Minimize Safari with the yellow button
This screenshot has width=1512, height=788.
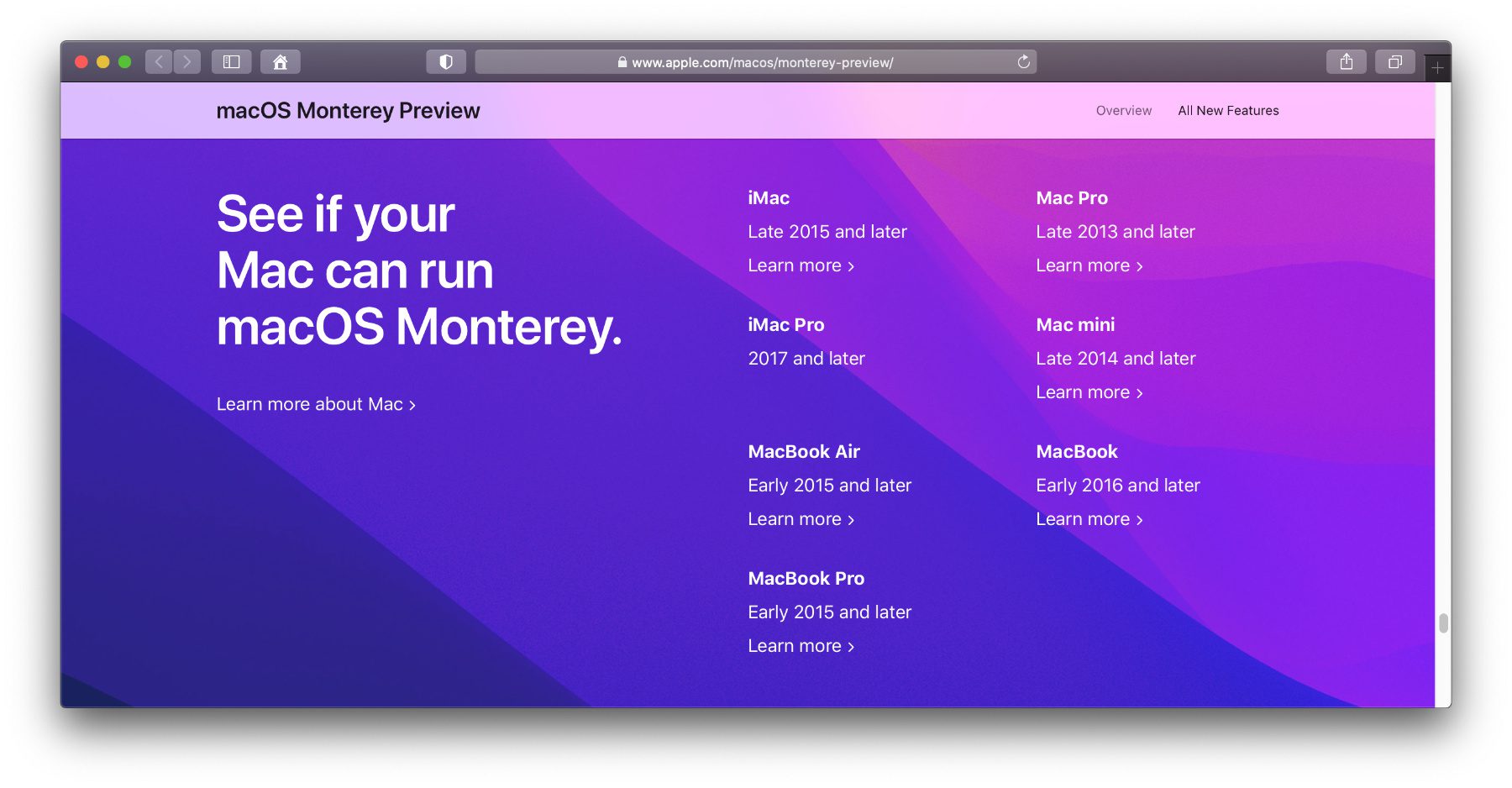103,62
